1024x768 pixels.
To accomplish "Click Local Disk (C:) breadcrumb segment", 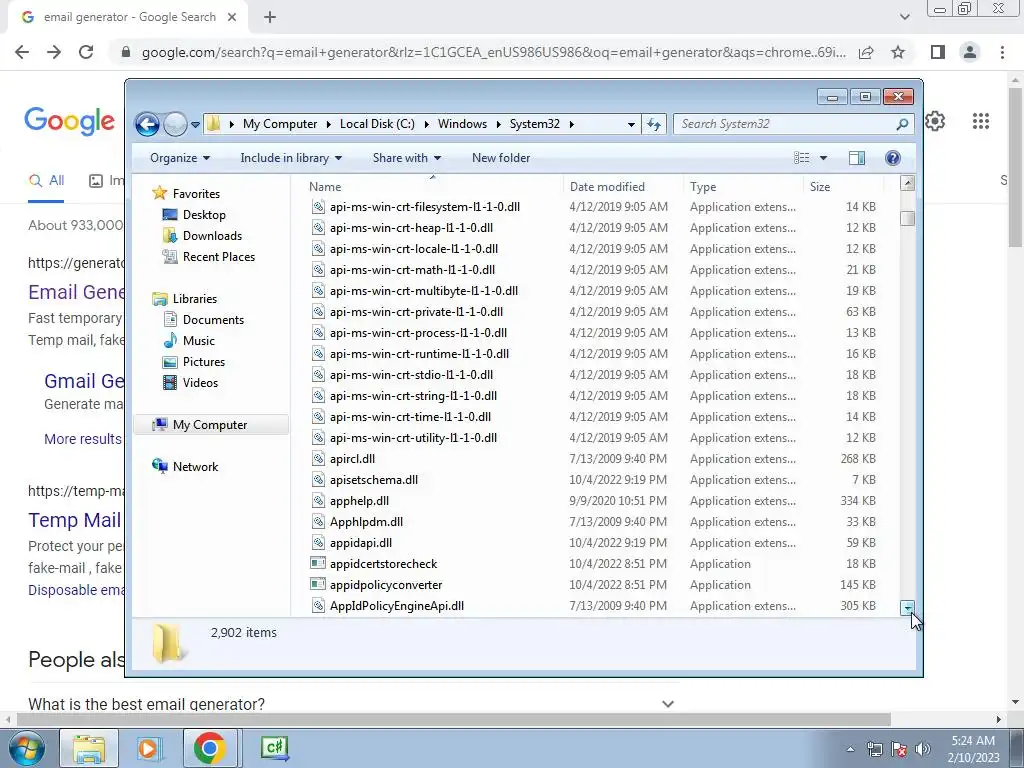I will pos(377,124).
